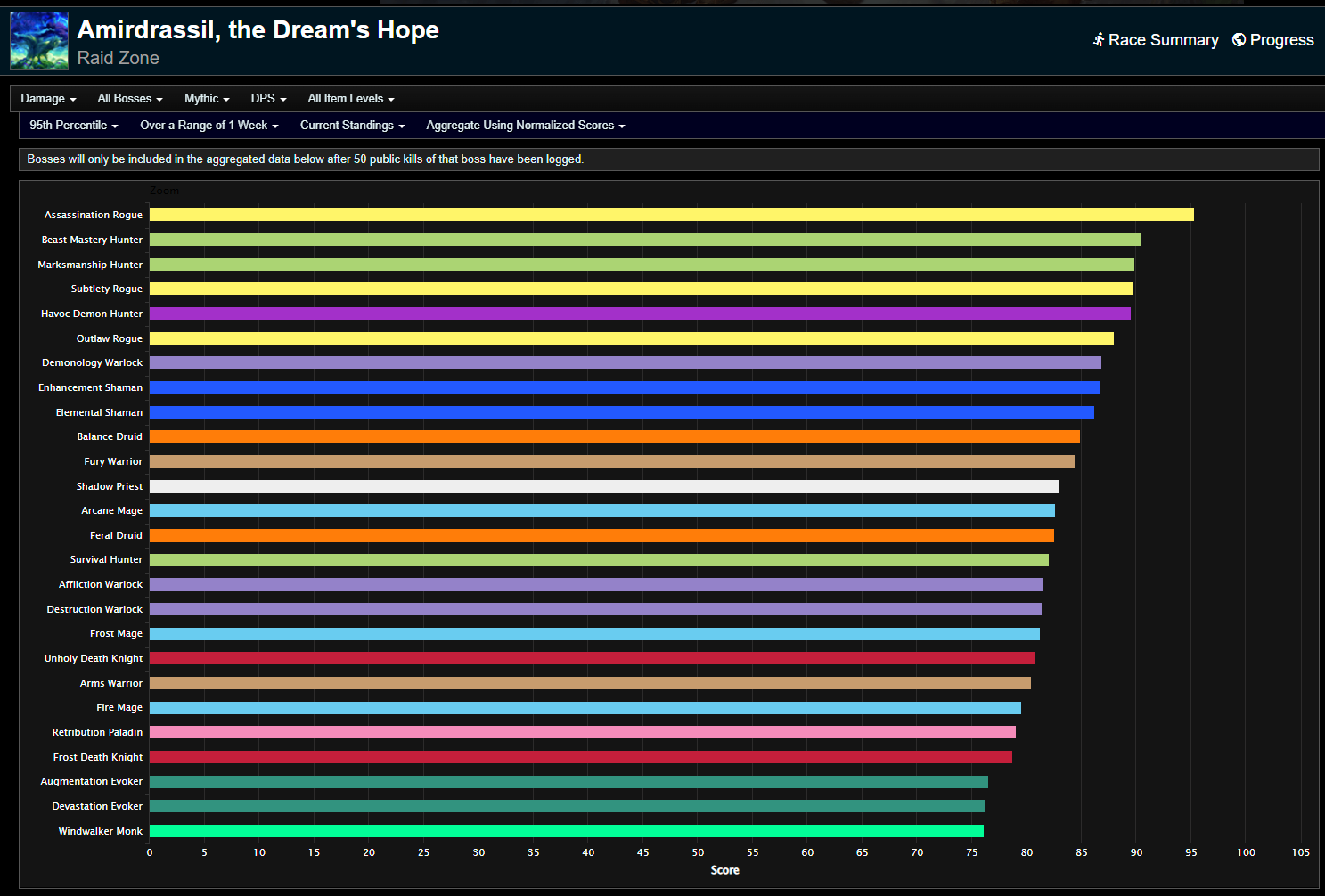
Task: Click the Retribution Paladin pink bar
Action: click(x=583, y=732)
